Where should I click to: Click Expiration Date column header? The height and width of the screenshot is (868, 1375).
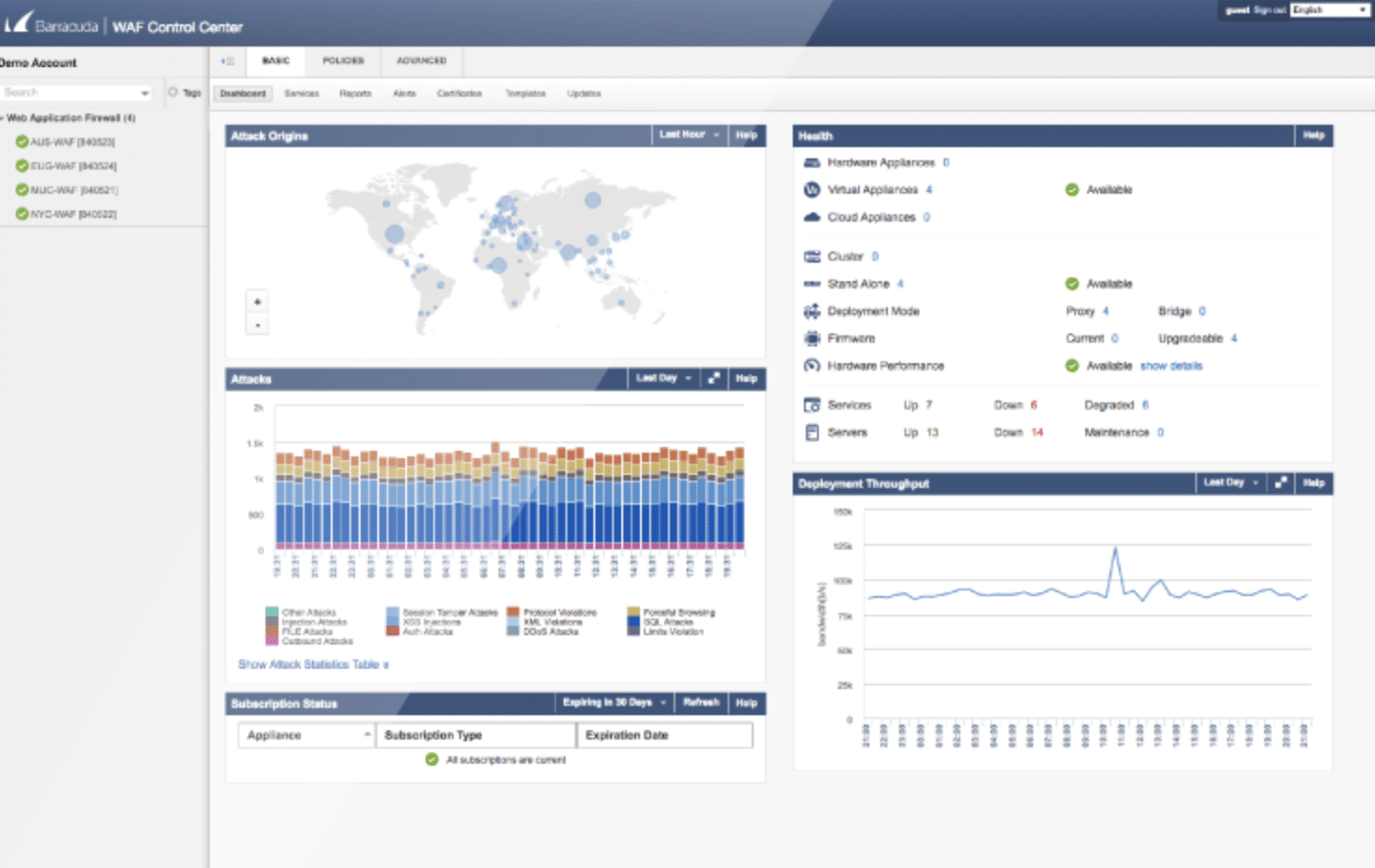[664, 735]
